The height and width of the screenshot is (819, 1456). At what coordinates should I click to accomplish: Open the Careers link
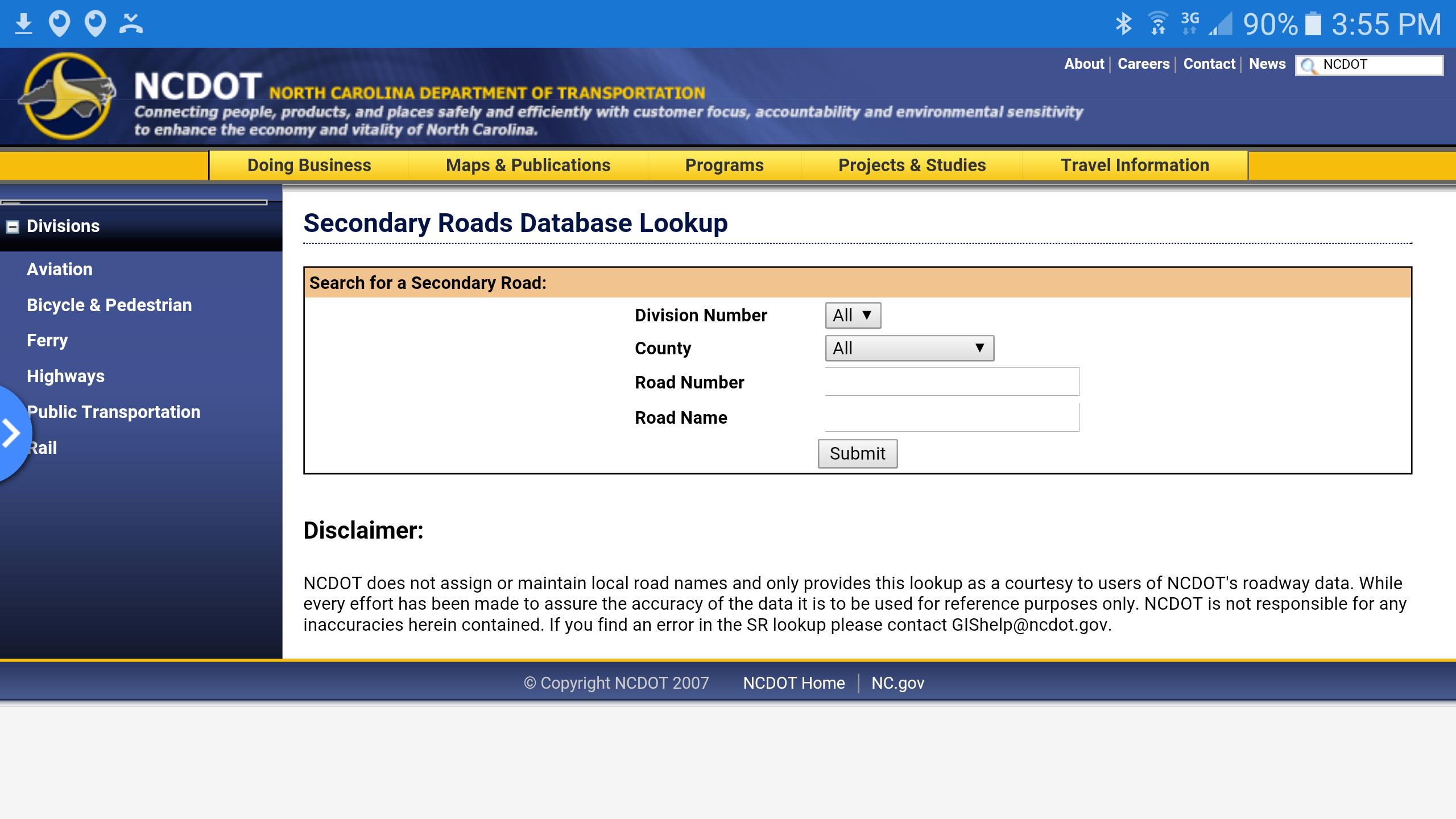pos(1144,64)
